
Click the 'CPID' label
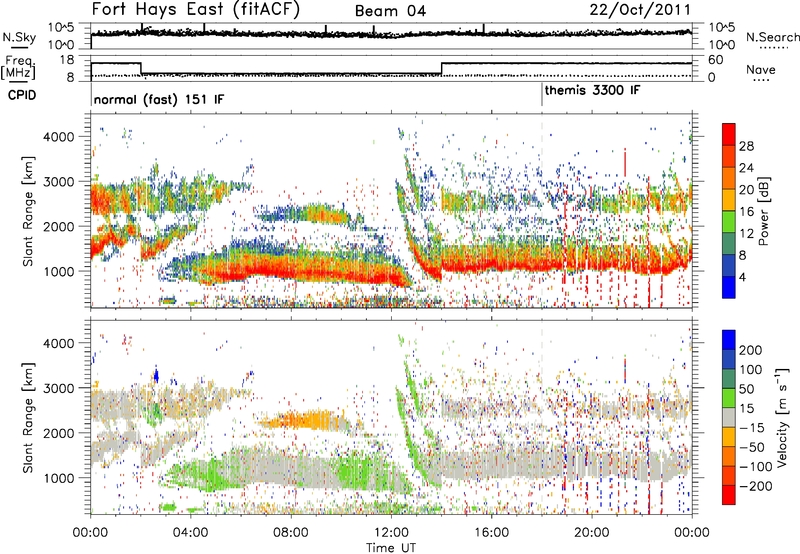[22, 95]
